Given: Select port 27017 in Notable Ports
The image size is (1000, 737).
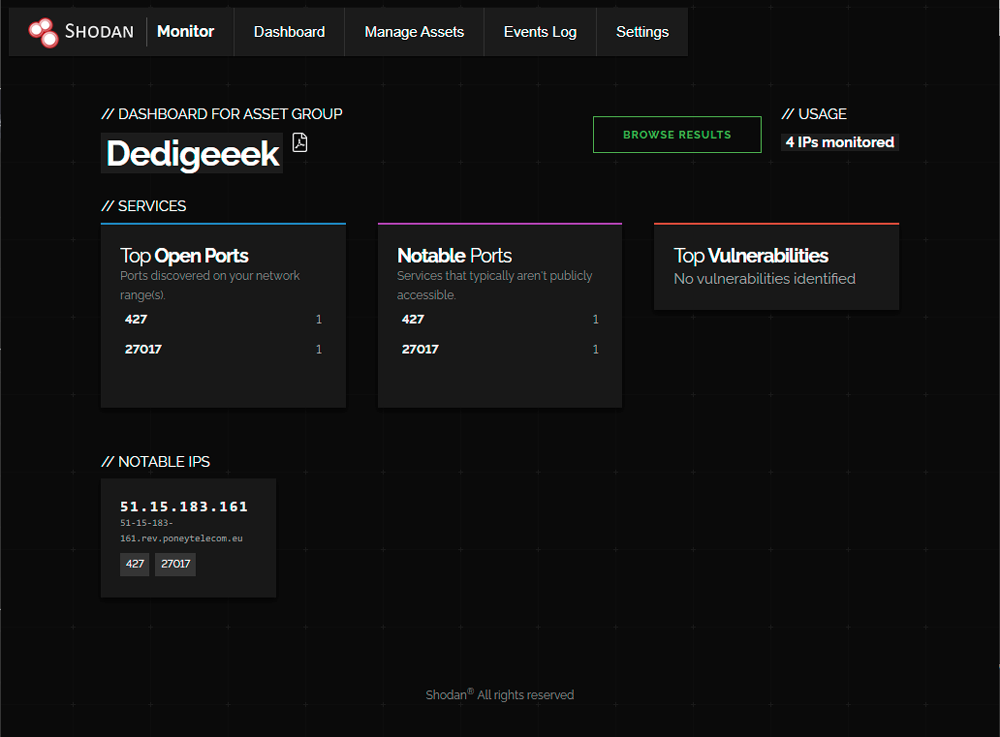Looking at the screenshot, I should tap(420, 349).
